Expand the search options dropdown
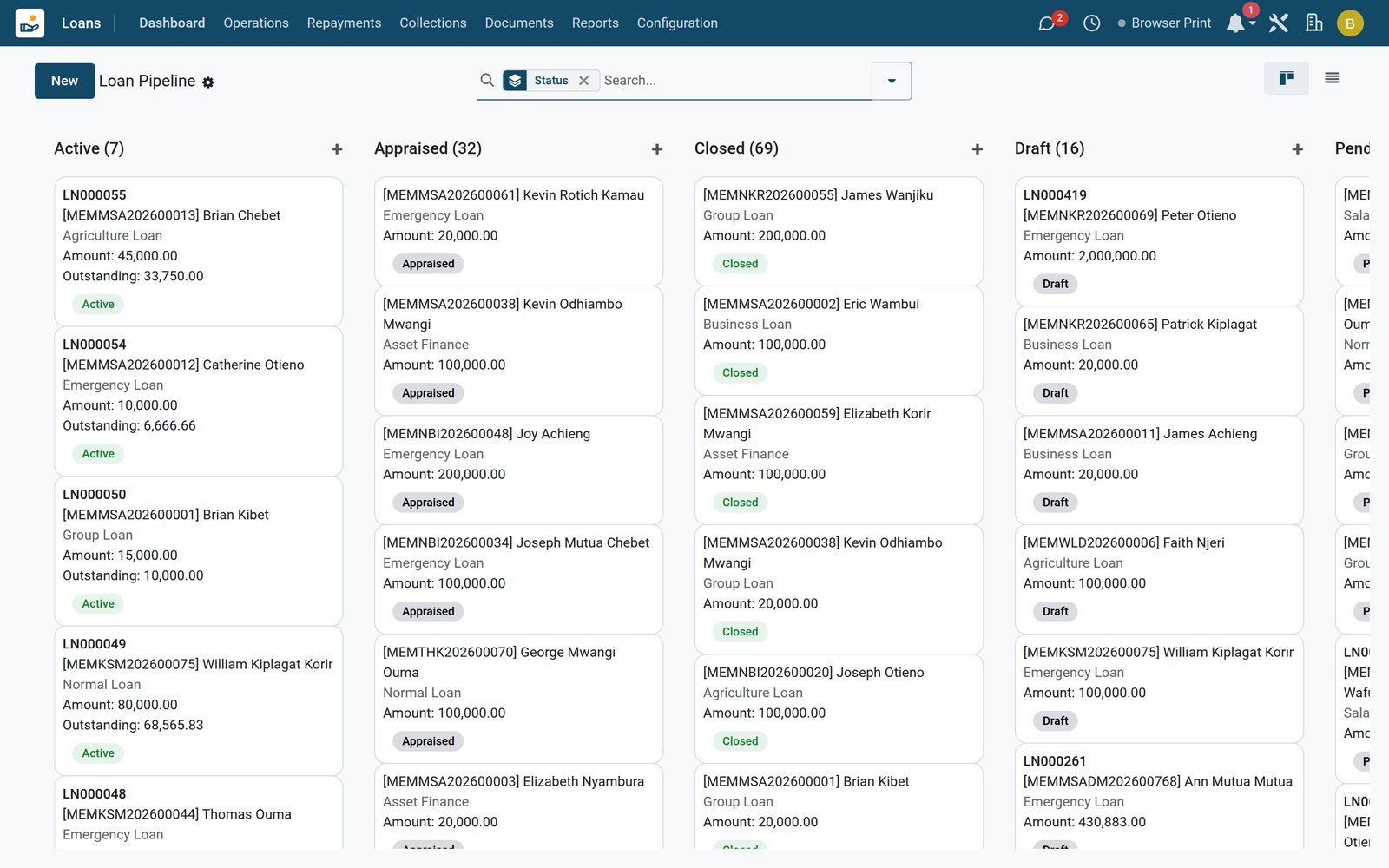The image size is (1389, 868). coord(892,81)
